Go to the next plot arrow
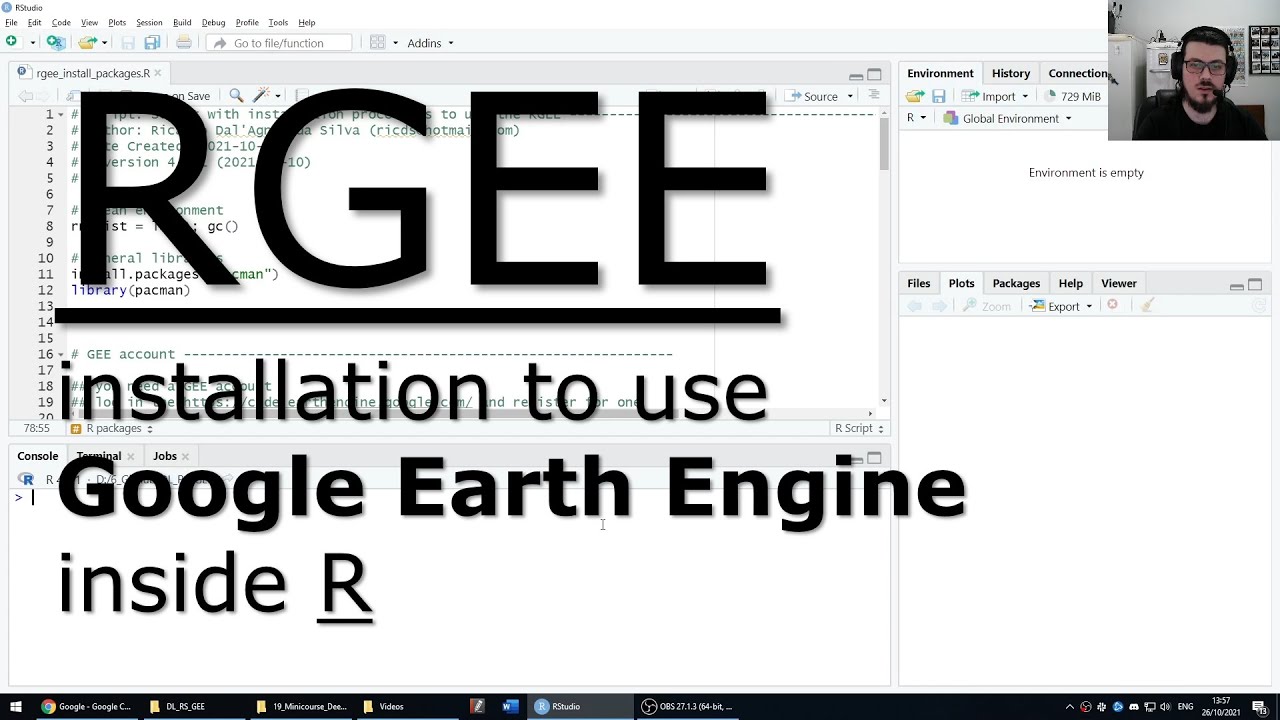Image resolution: width=1280 pixels, height=720 pixels. click(939, 306)
